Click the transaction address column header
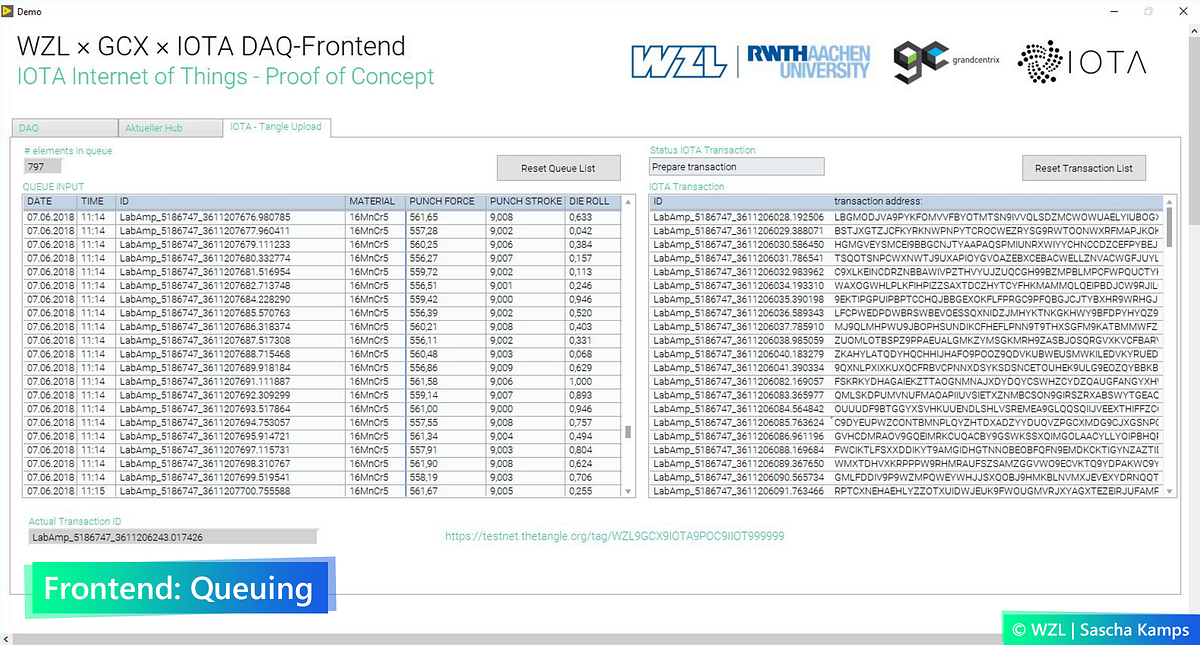This screenshot has width=1200, height=645. point(997,201)
